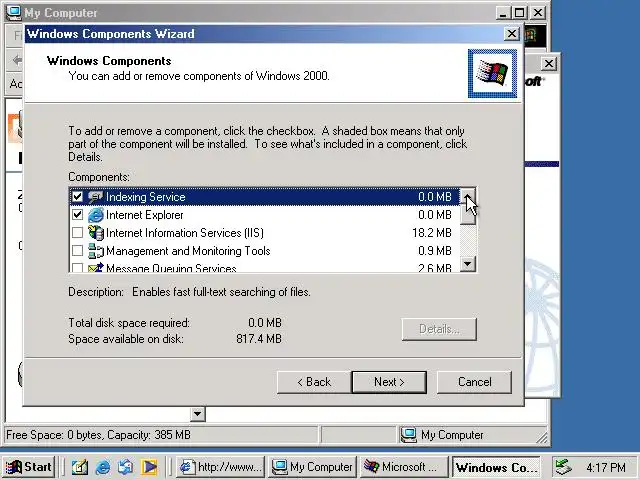Uncheck the Indexing Service checkbox
The width and height of the screenshot is (640, 480).
[77, 197]
